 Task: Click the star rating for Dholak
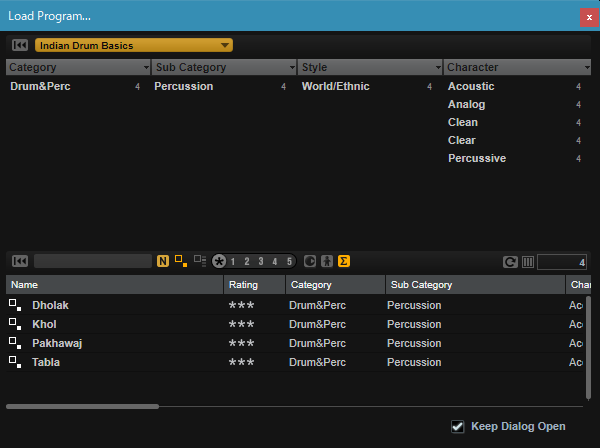point(241,305)
